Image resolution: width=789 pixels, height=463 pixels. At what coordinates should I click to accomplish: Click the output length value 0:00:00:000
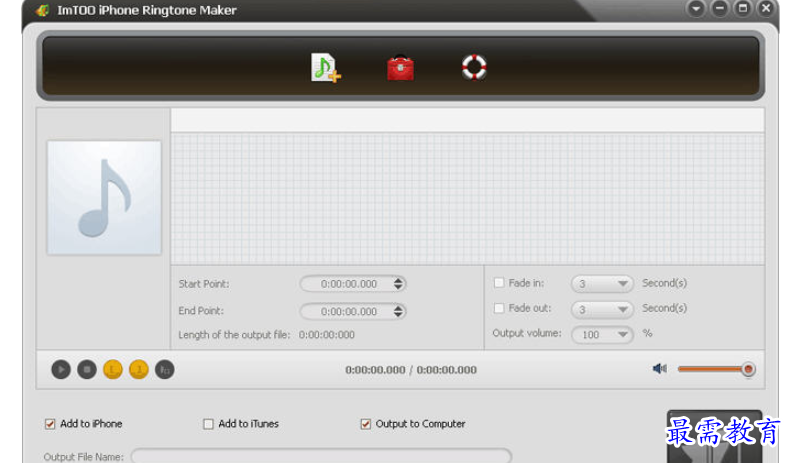327,335
